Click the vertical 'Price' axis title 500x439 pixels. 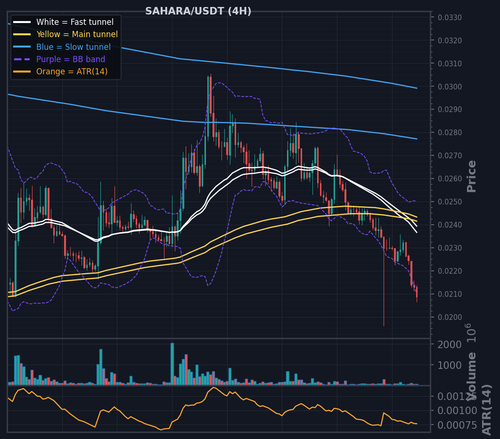pos(471,176)
